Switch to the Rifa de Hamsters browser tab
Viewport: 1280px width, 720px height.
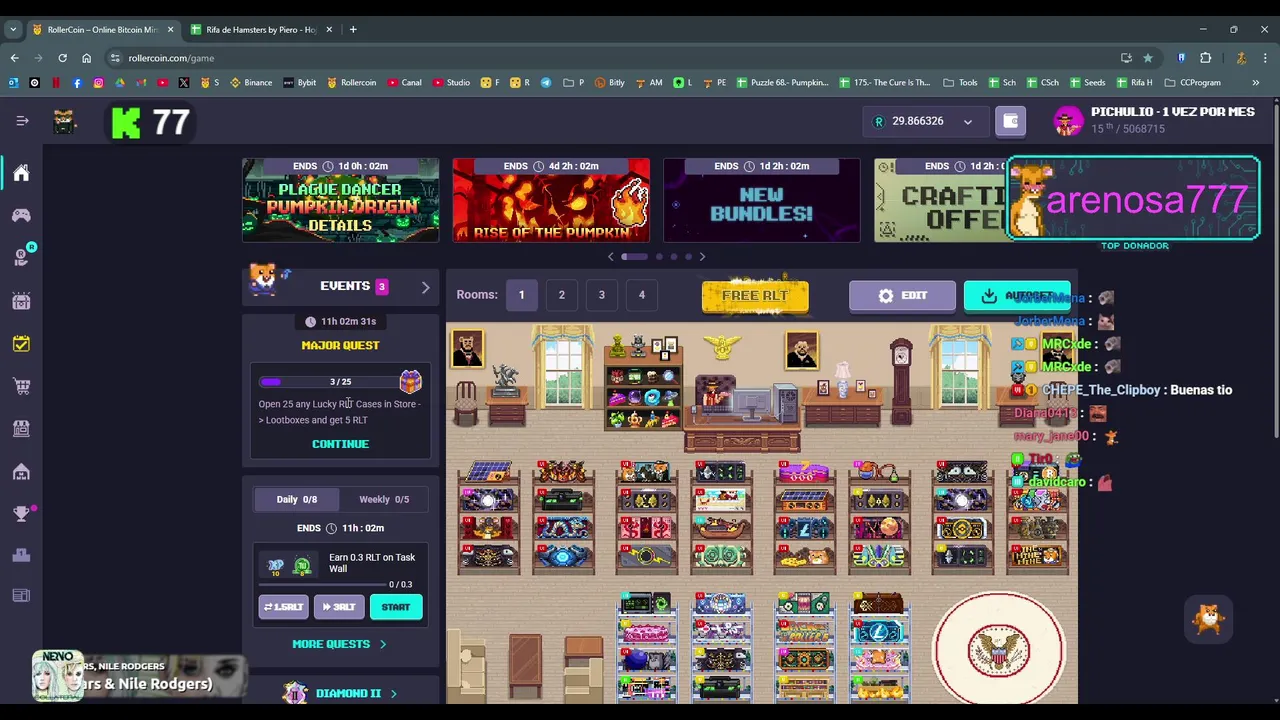tap(261, 29)
